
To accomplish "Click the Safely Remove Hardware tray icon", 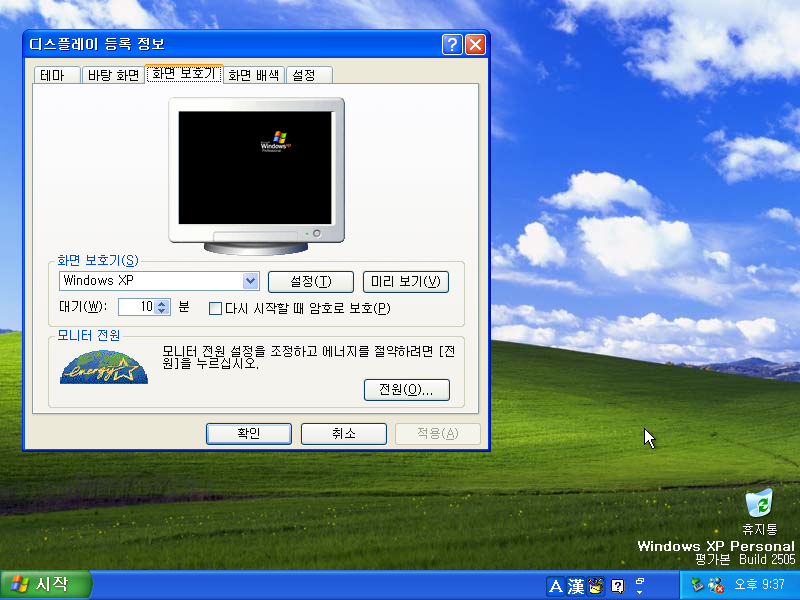I will (697, 585).
